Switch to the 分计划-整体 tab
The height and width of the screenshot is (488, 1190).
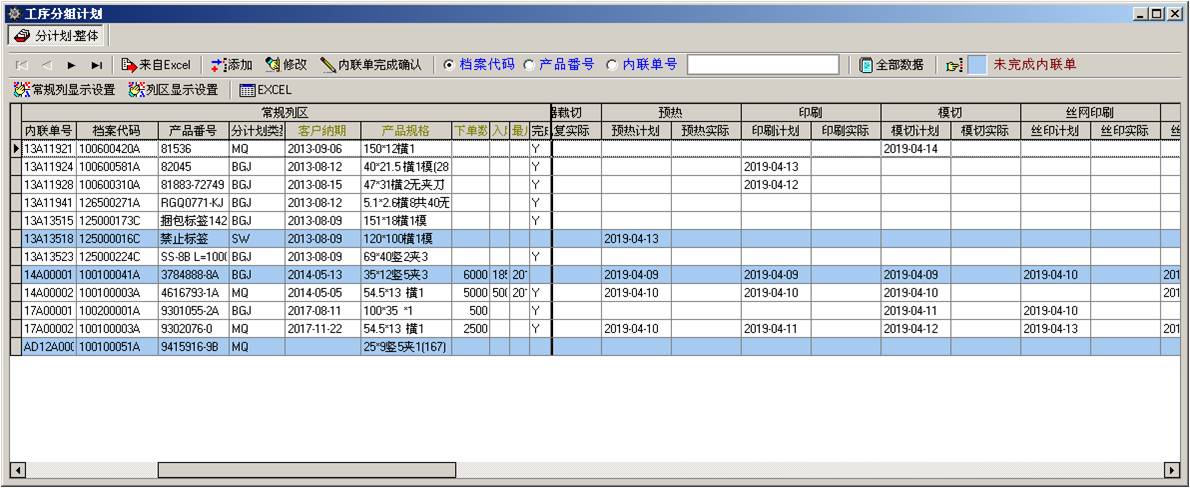point(57,35)
